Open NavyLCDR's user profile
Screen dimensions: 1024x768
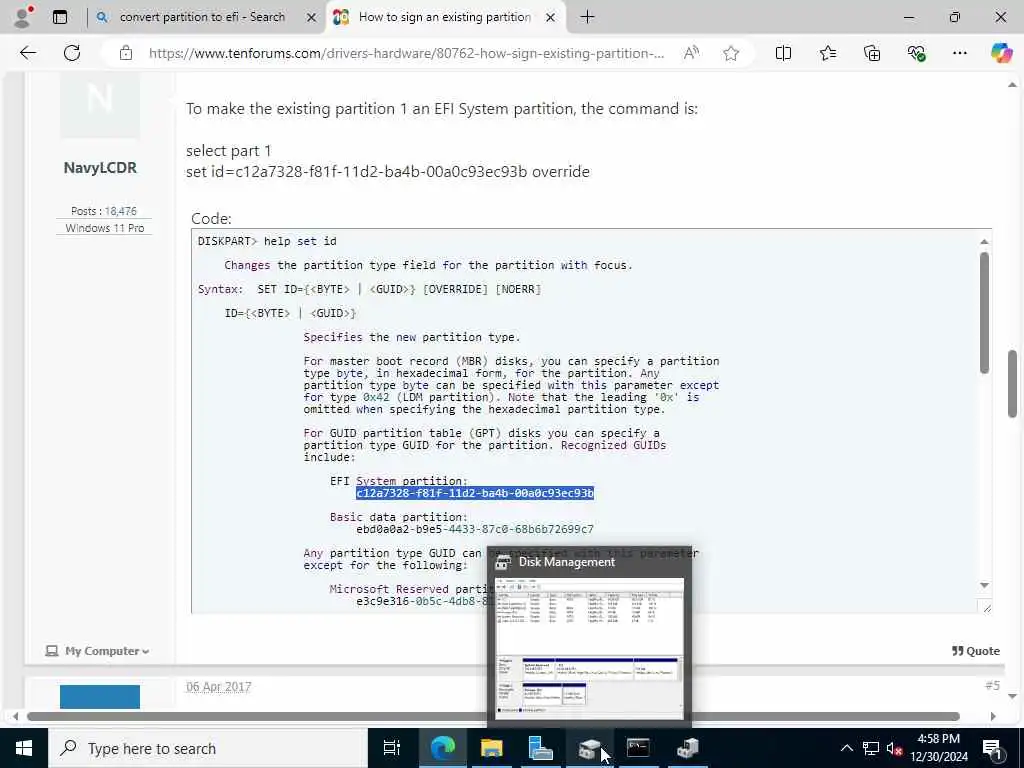click(100, 168)
